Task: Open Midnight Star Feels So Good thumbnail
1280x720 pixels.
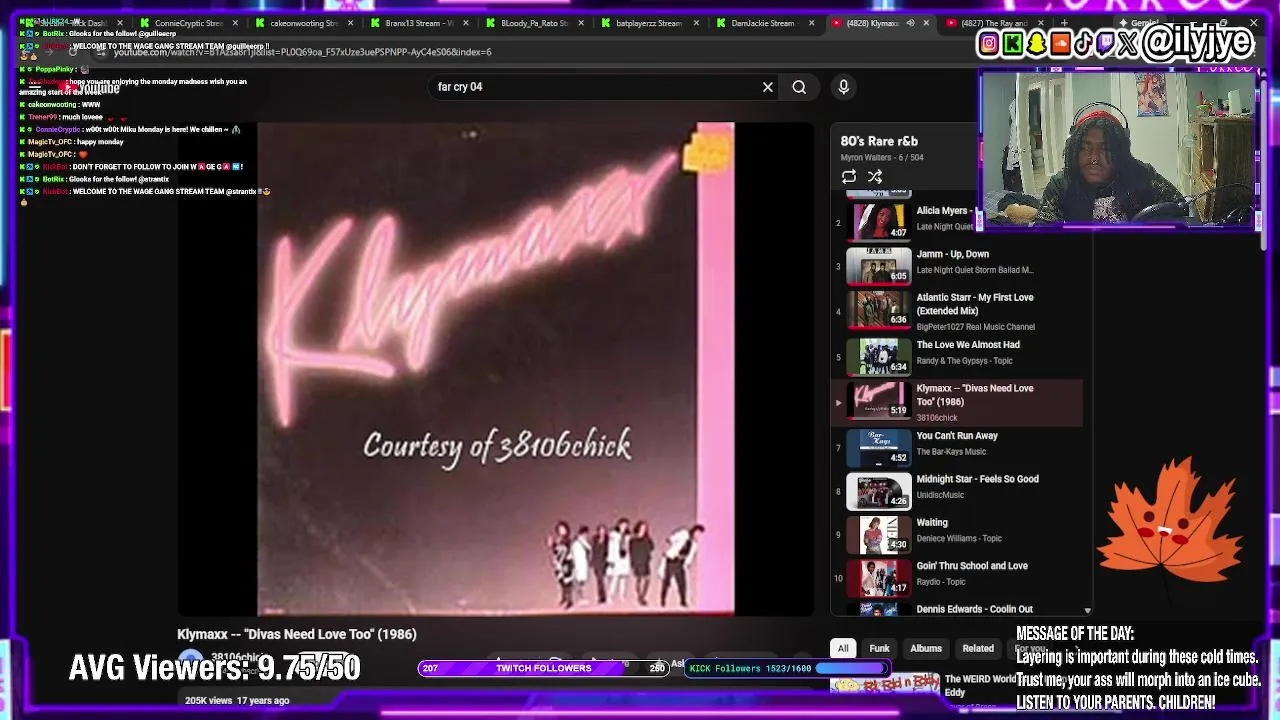Action: [x=879, y=491]
